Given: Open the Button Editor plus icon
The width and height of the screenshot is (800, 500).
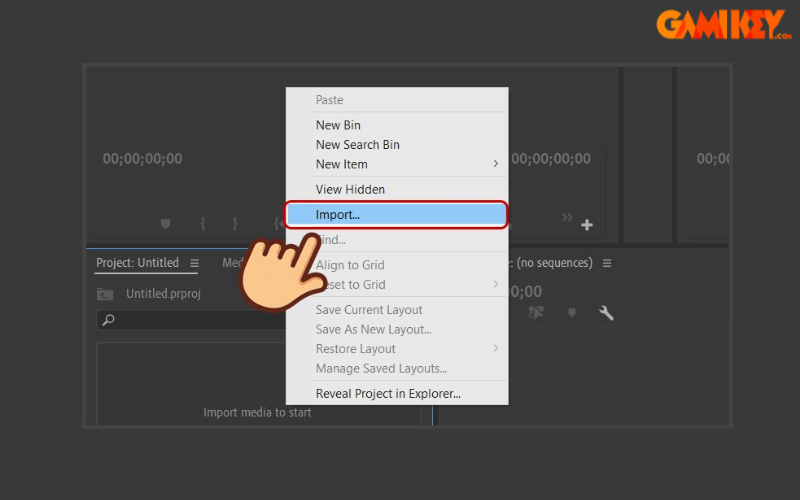Looking at the screenshot, I should [x=587, y=225].
